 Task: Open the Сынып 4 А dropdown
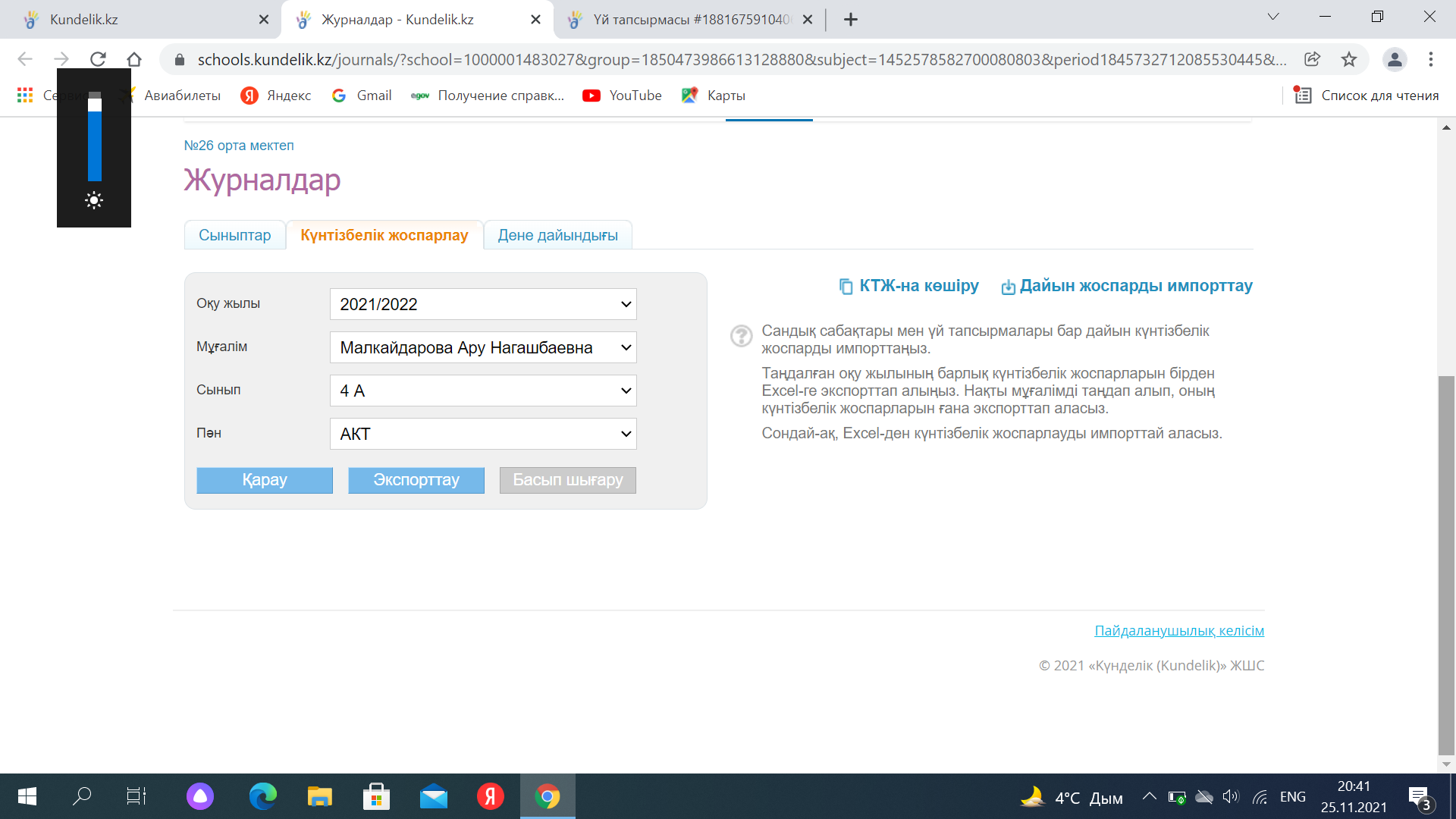[x=483, y=391]
